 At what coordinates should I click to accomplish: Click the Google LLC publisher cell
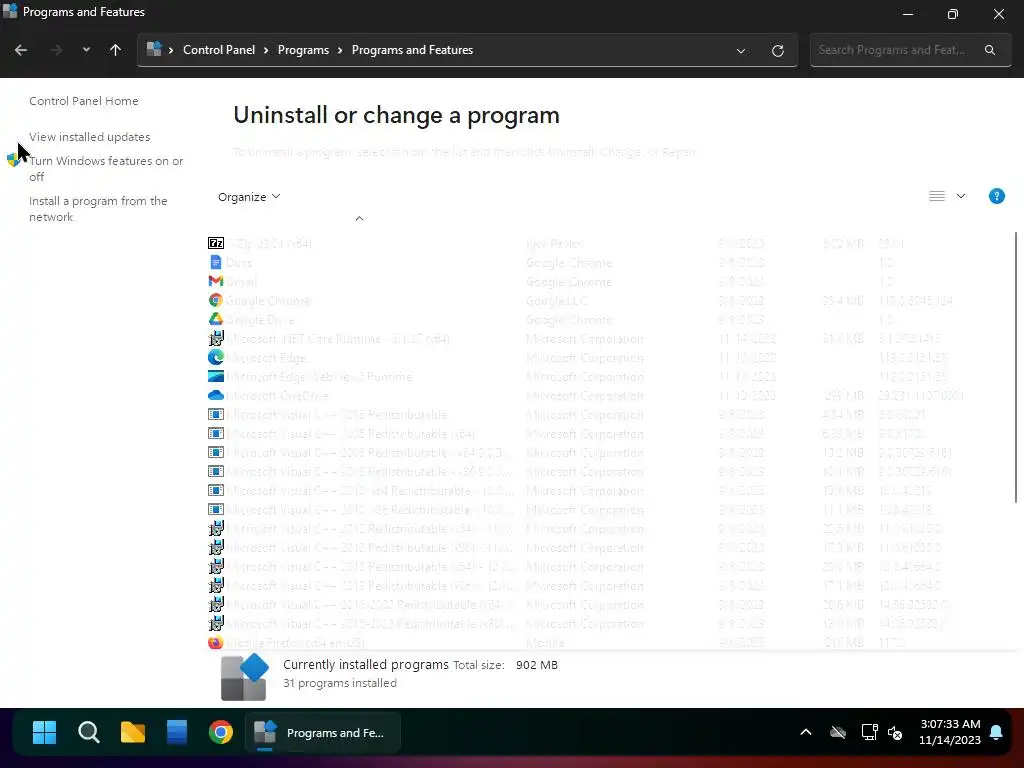557,300
